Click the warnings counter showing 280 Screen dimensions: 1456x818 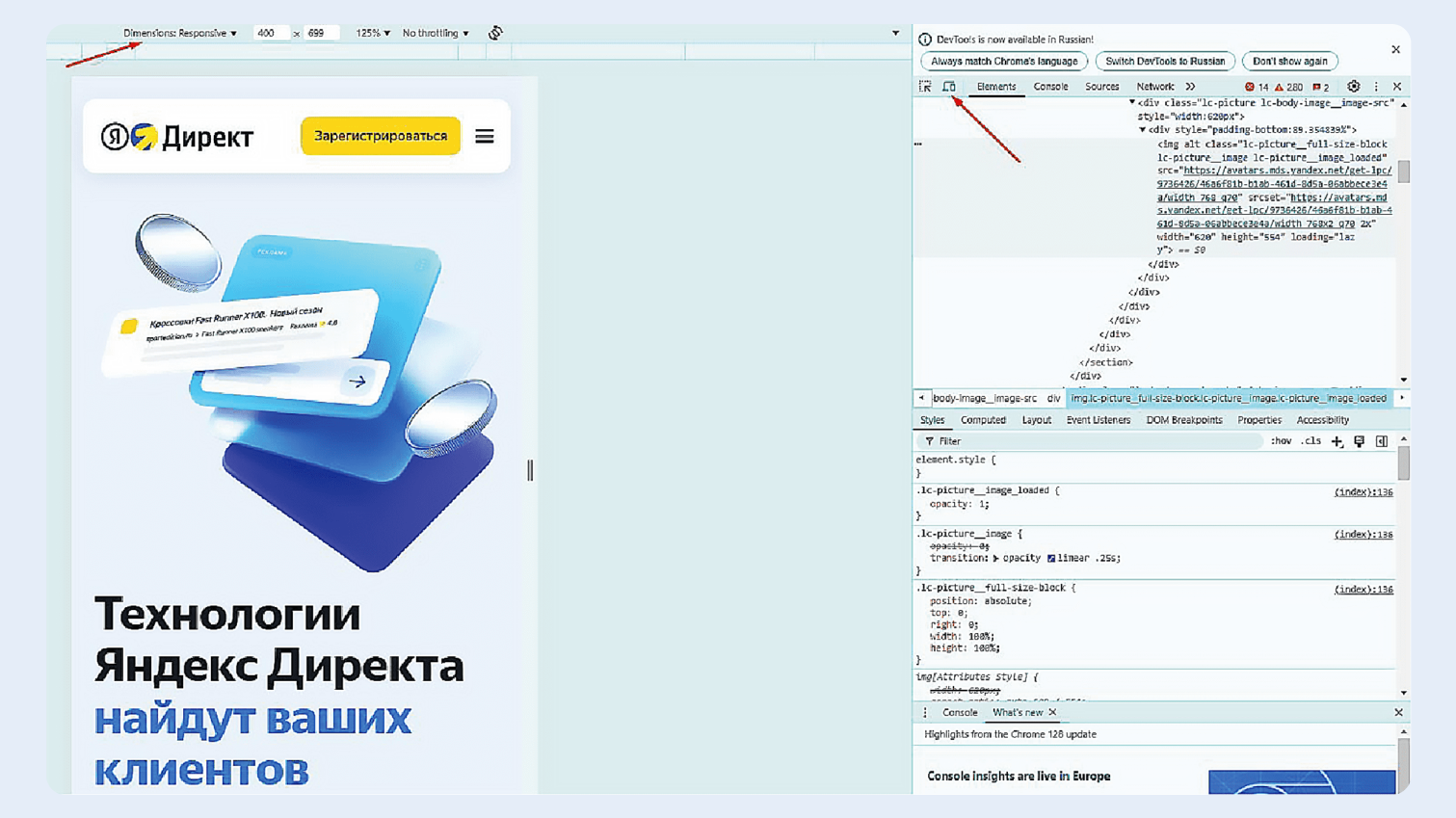pyautogui.click(x=1289, y=87)
